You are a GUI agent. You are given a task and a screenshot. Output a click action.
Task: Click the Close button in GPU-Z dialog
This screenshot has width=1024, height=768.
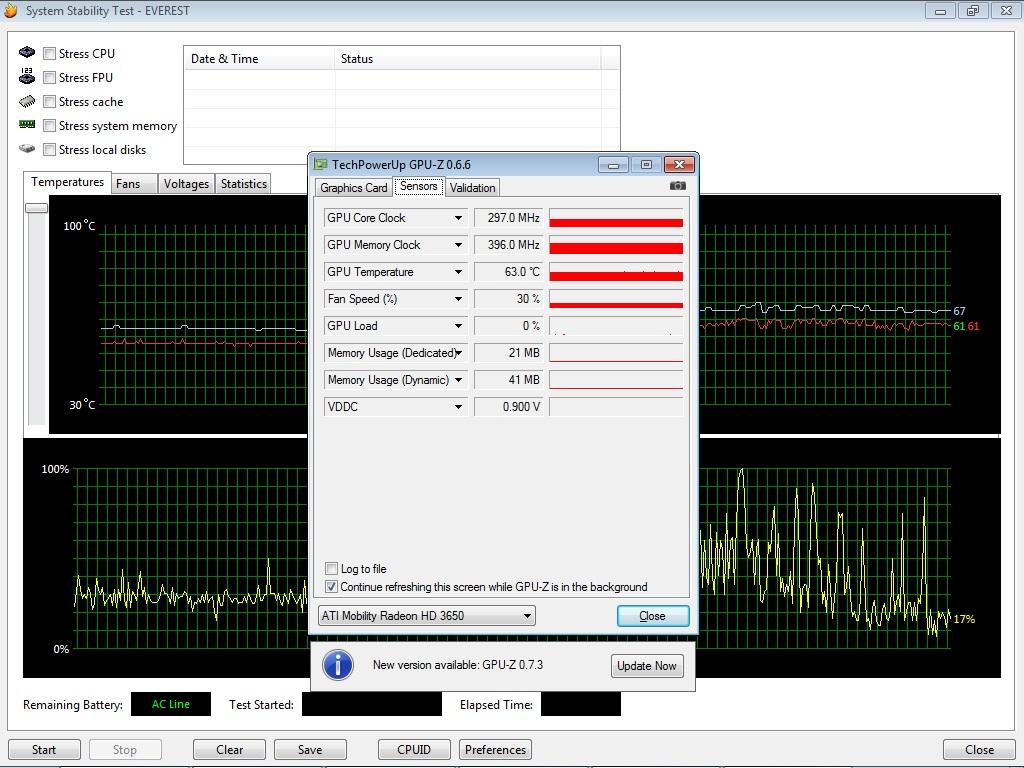(652, 616)
